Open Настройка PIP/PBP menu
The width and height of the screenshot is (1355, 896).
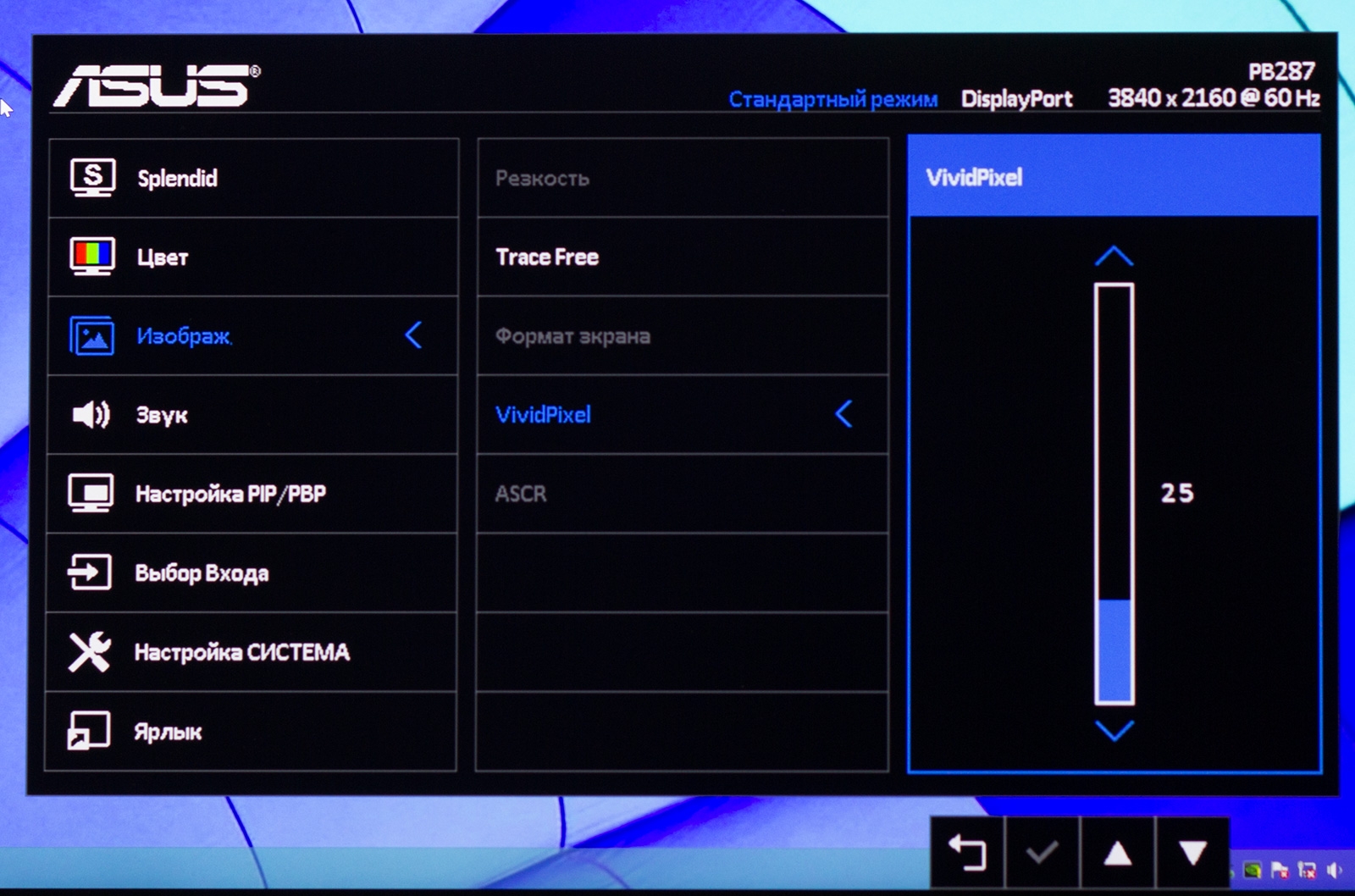252,494
